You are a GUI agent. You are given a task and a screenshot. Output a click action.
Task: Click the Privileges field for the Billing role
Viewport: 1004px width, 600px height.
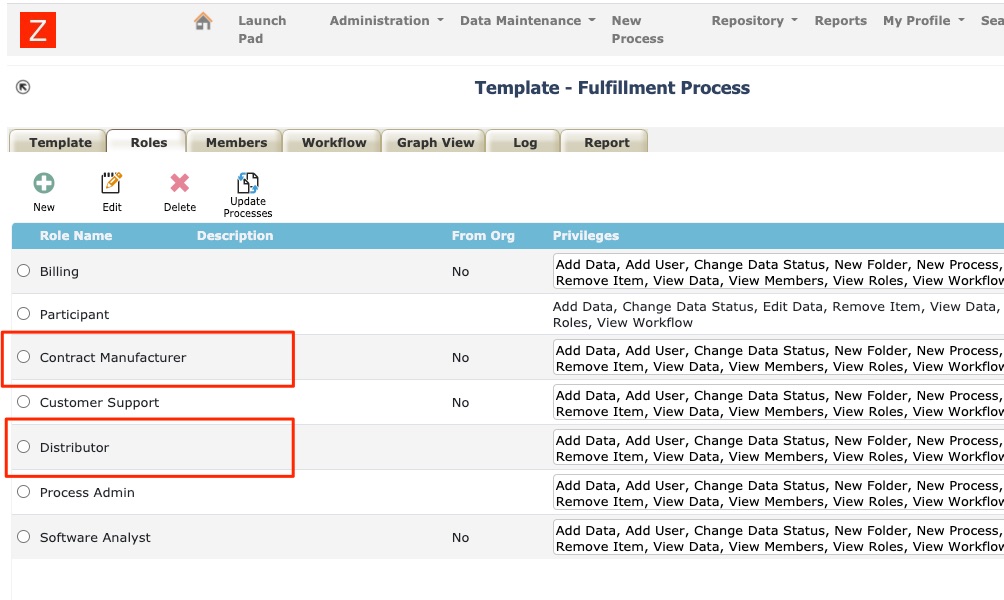pos(777,272)
